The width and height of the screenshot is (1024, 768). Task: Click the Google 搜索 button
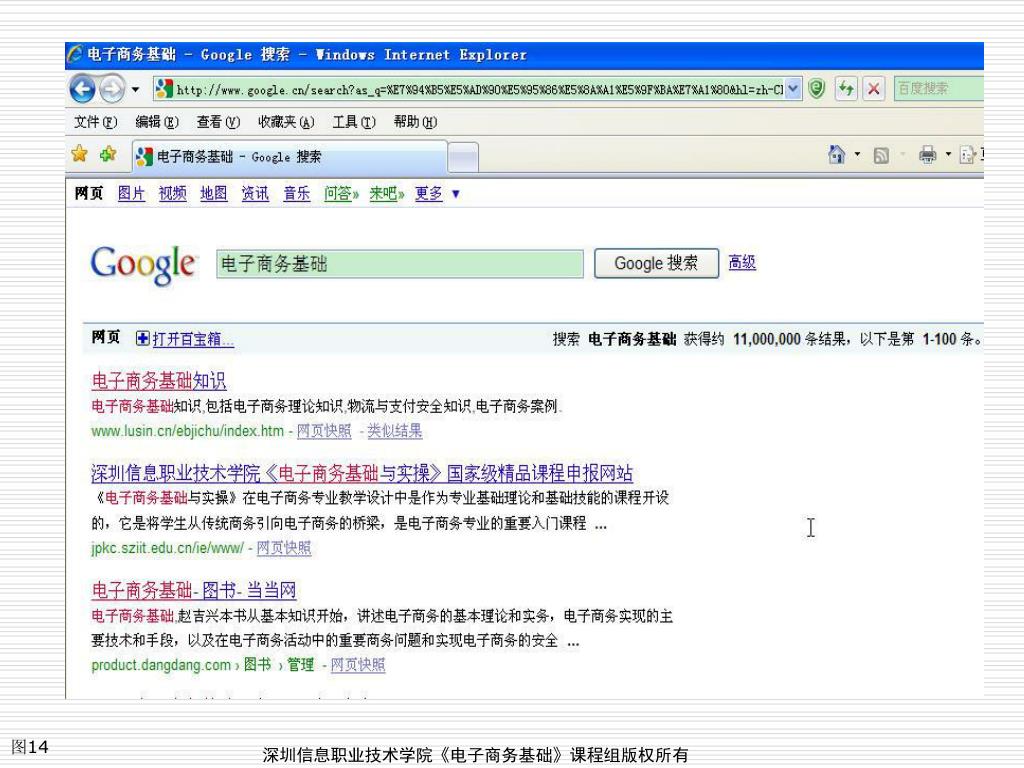[656, 263]
